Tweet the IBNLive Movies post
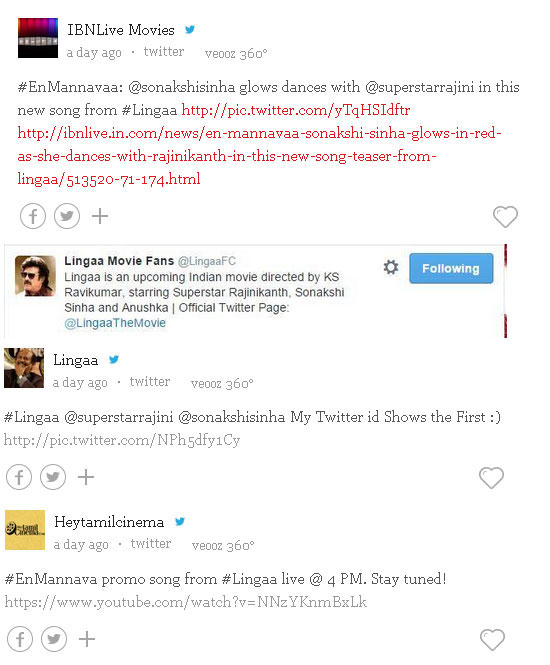Viewport: 550px width, 665px height. 67,216
